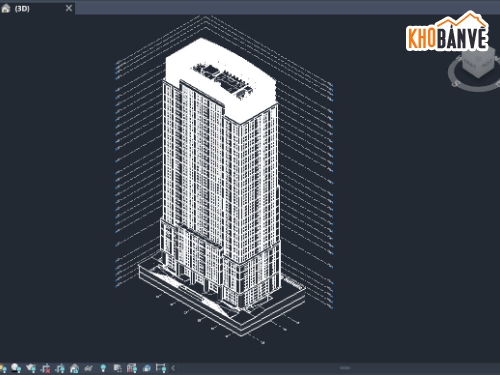
Task: Click the locked 3D view house icon
Action: click(x=74, y=368)
